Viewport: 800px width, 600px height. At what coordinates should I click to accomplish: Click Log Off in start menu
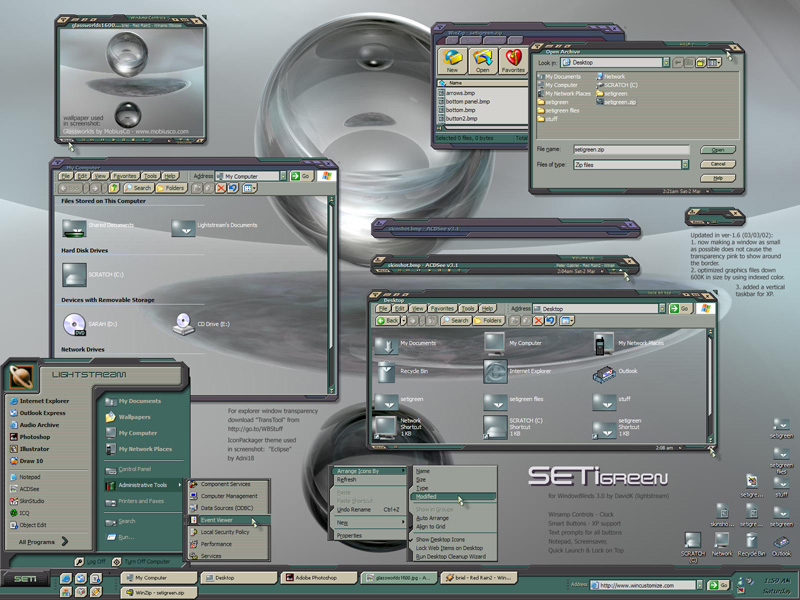tap(90, 561)
